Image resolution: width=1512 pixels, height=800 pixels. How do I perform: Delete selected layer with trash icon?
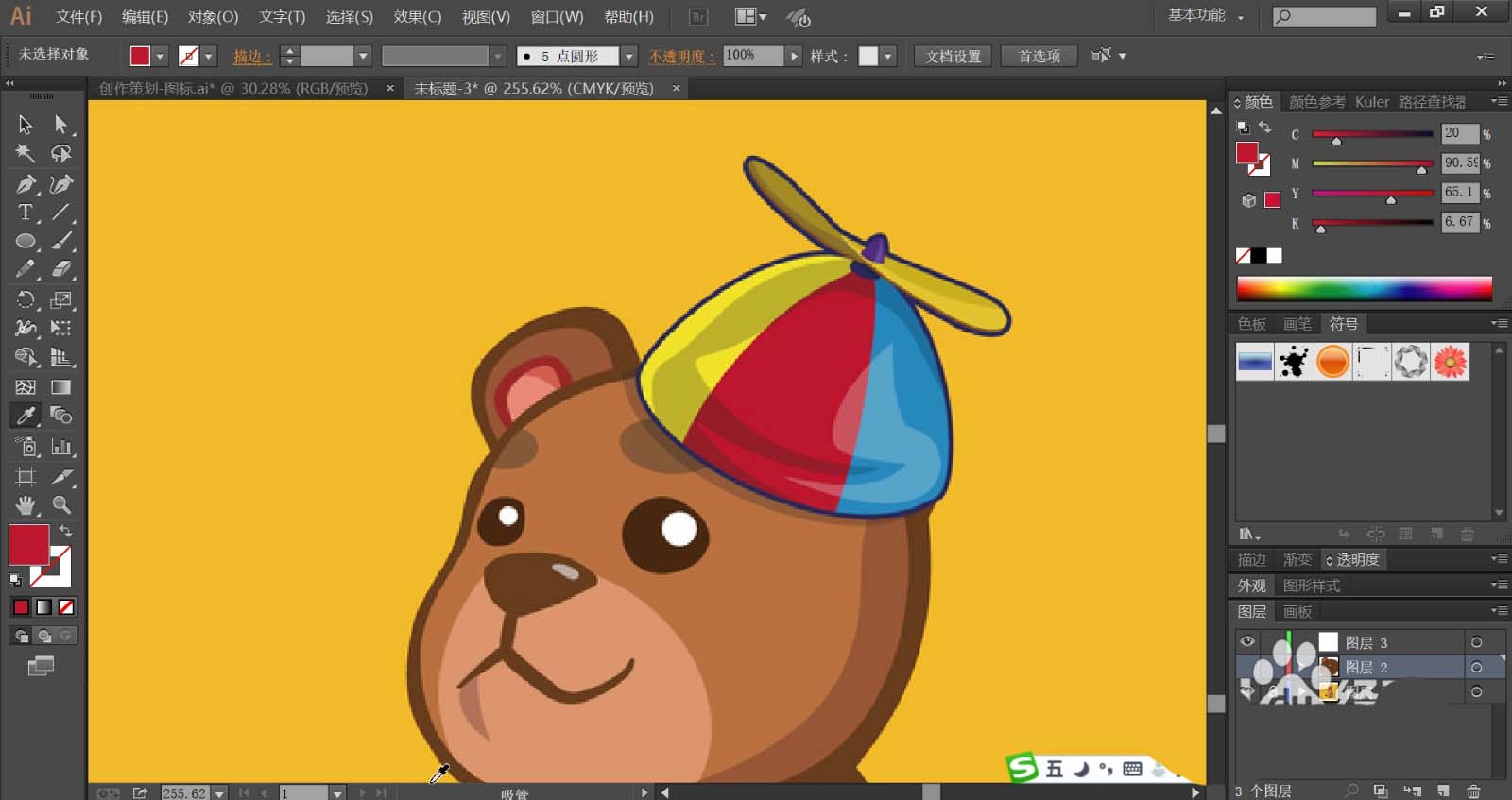(x=1473, y=791)
